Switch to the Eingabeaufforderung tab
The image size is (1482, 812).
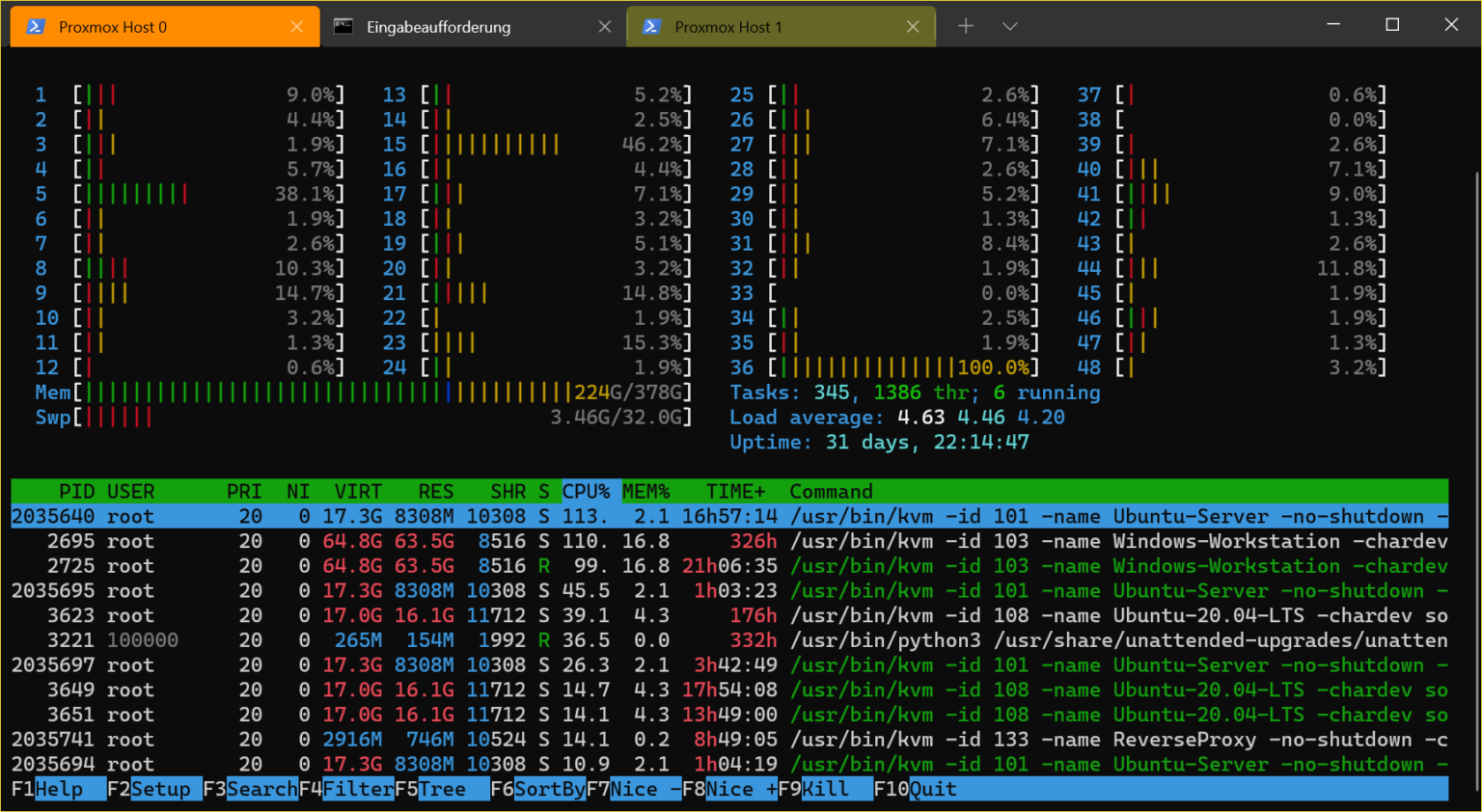tap(444, 26)
